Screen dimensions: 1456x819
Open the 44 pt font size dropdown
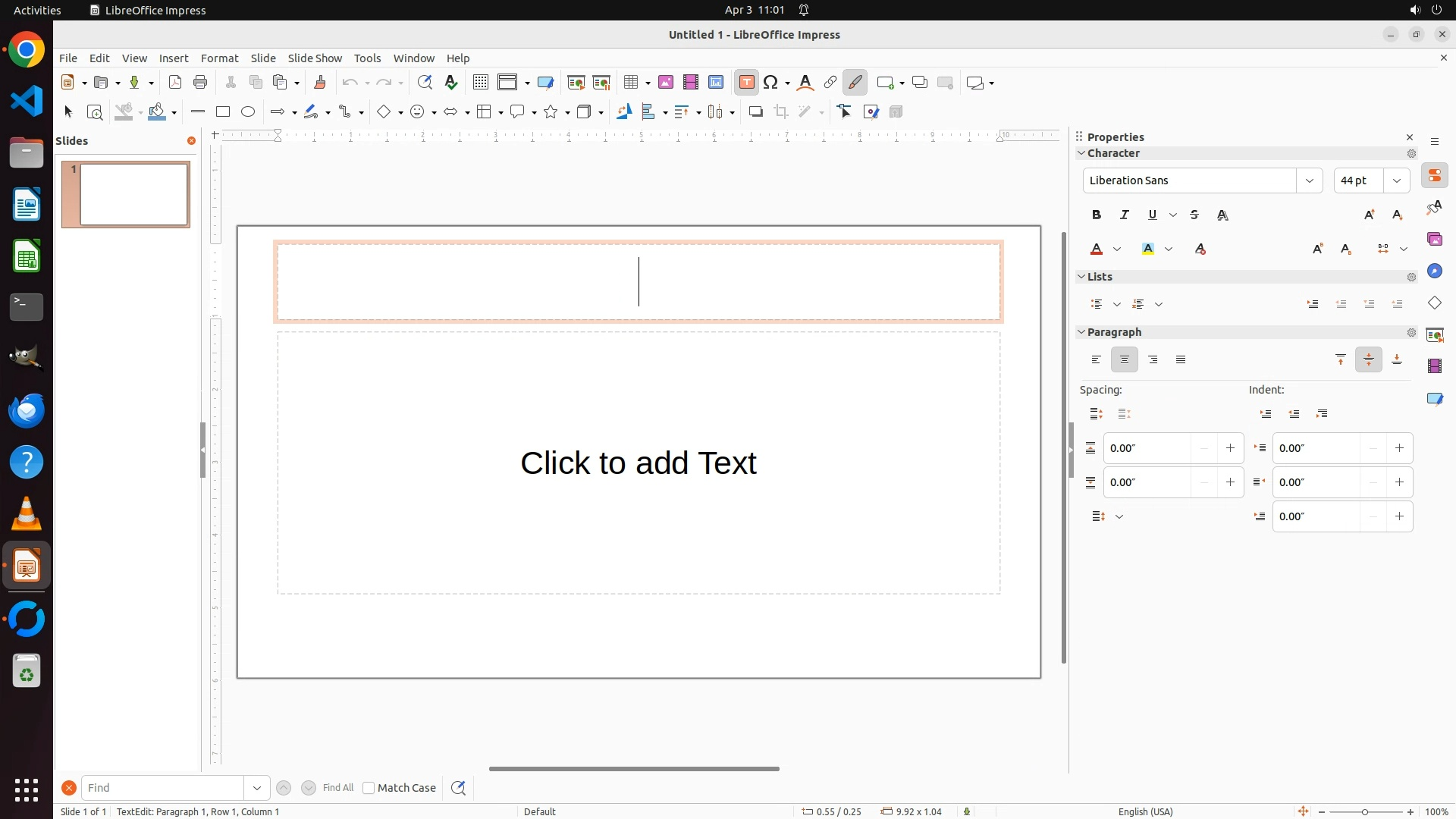pyautogui.click(x=1397, y=180)
